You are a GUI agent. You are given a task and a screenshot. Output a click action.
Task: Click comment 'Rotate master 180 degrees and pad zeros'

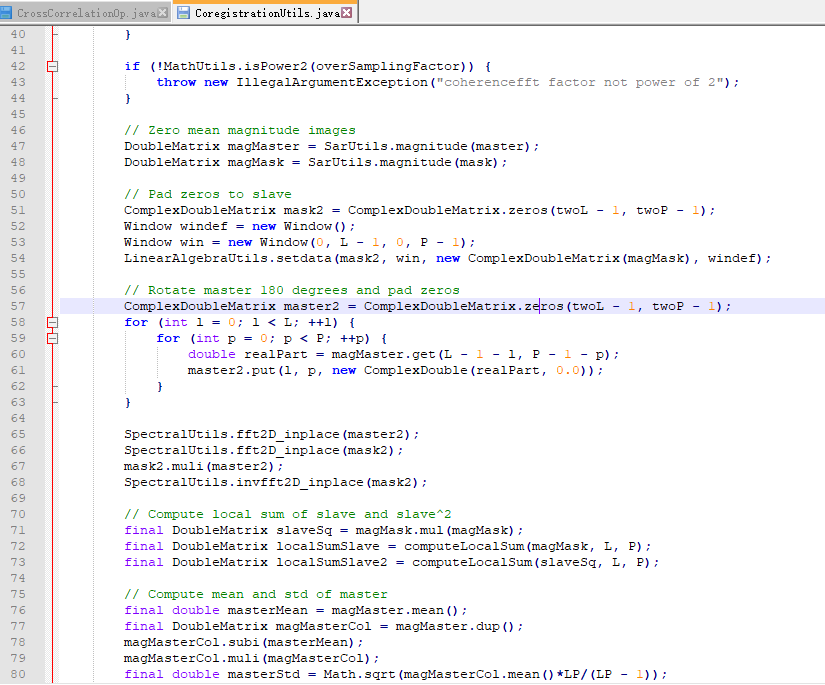tap(292, 290)
